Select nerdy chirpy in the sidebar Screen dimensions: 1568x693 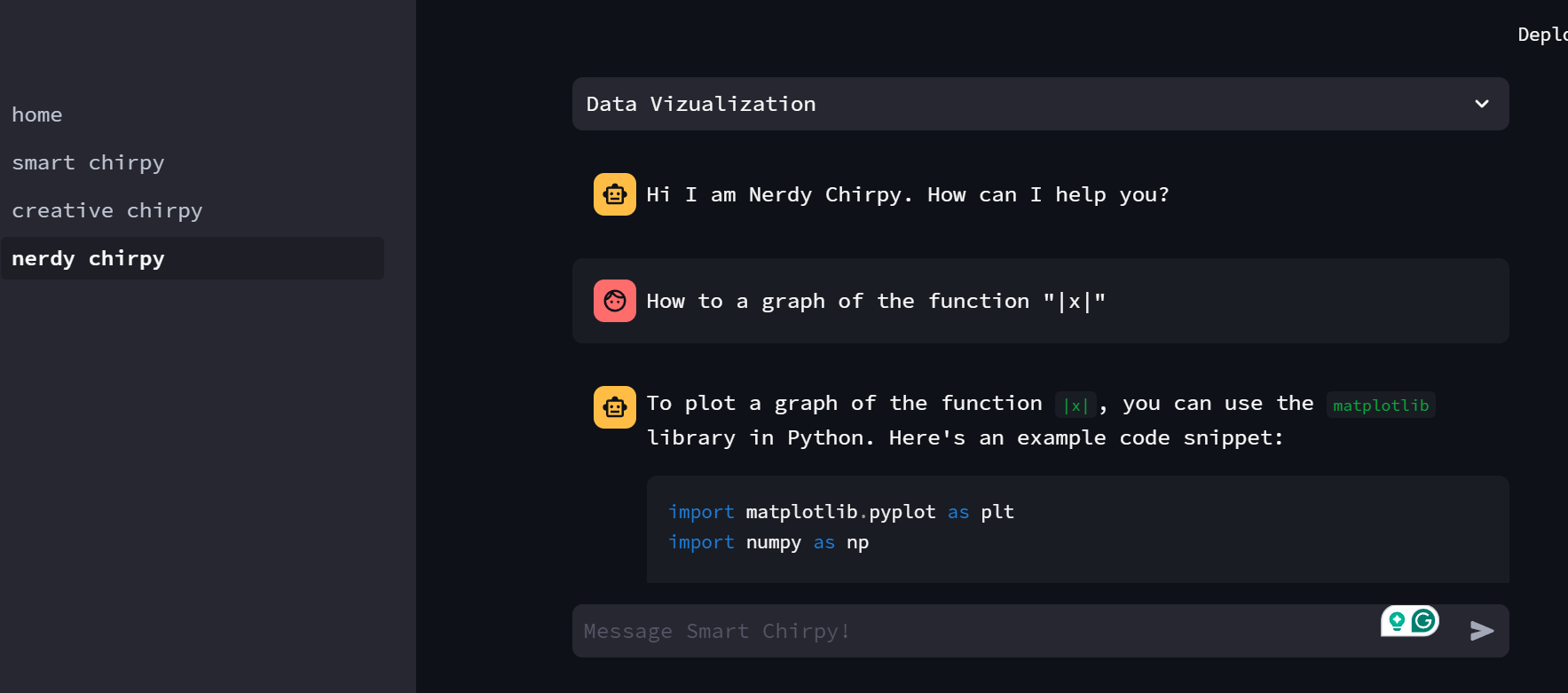point(88,258)
